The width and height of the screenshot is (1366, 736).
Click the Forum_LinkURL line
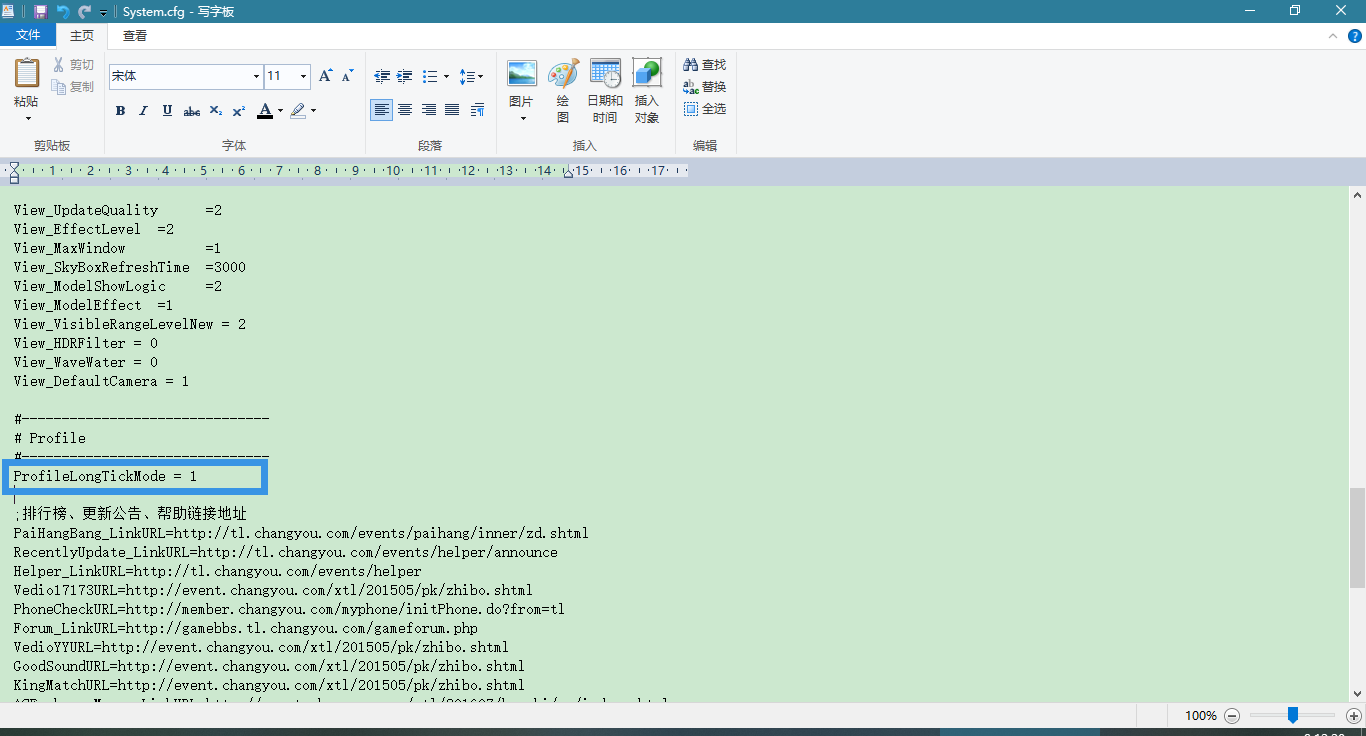tap(245, 629)
